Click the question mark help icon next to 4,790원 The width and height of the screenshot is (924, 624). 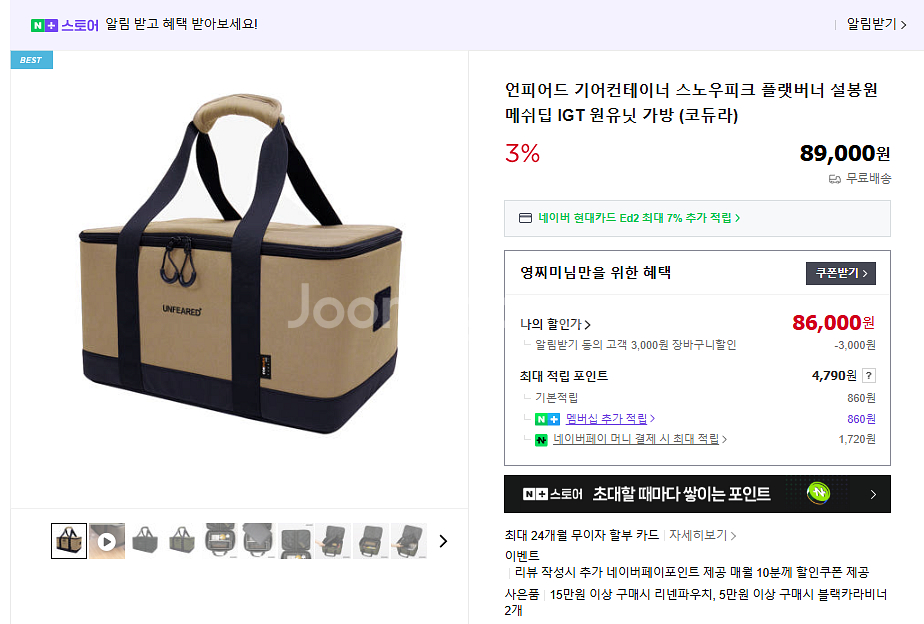coord(869,375)
